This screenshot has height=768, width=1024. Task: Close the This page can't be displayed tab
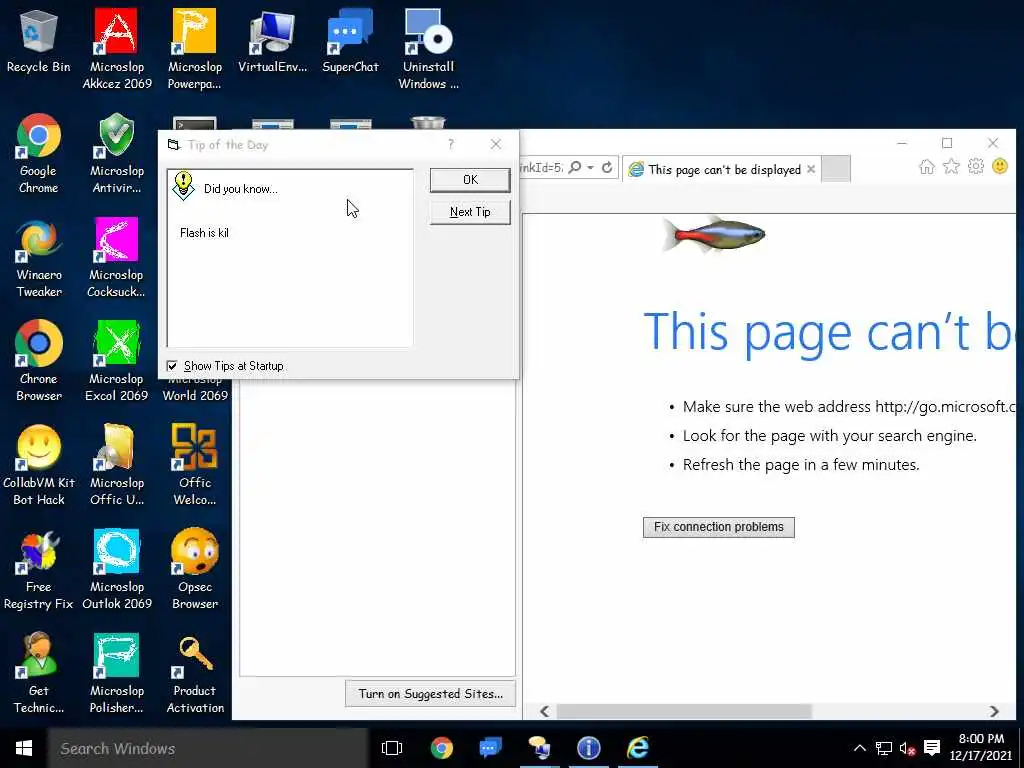click(x=811, y=169)
